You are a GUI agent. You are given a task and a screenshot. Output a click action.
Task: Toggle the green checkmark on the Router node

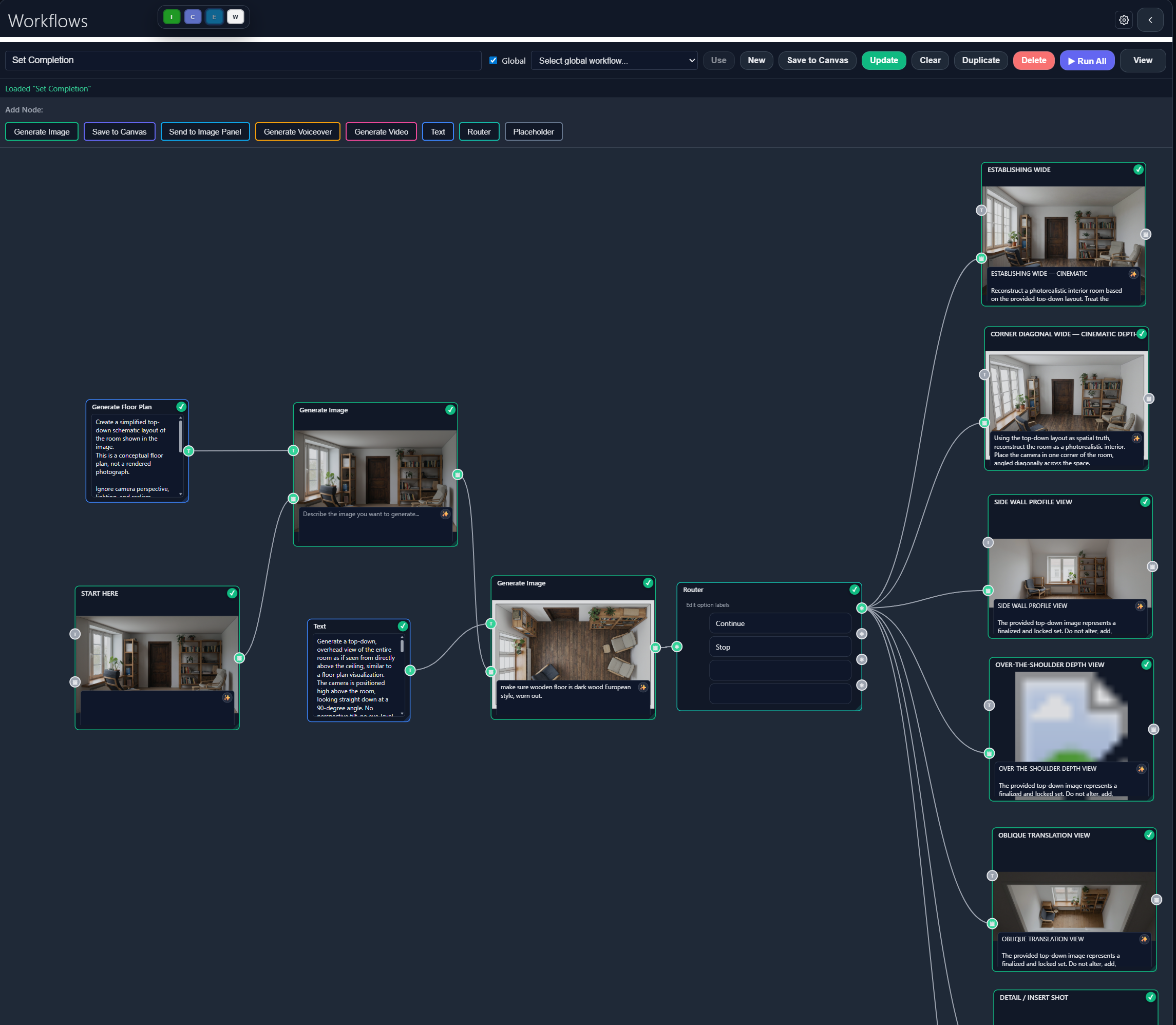click(x=853, y=589)
